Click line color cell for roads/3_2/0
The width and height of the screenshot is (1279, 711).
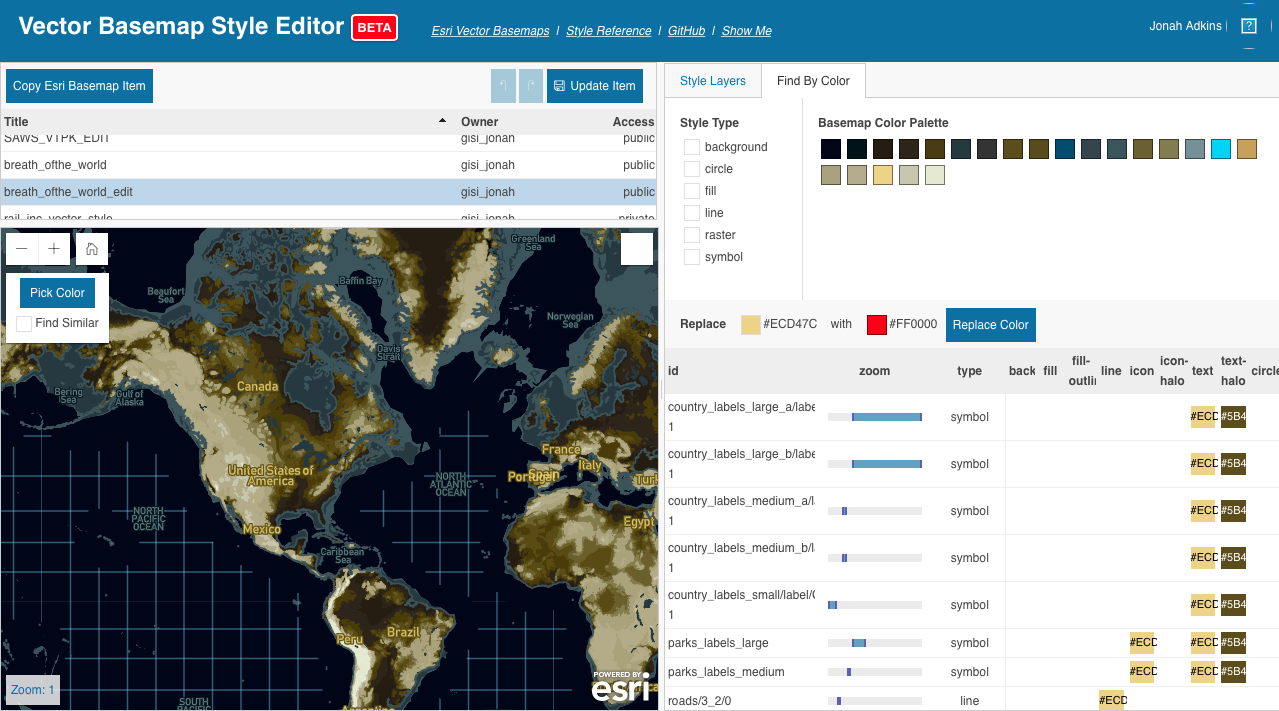(x=1112, y=701)
